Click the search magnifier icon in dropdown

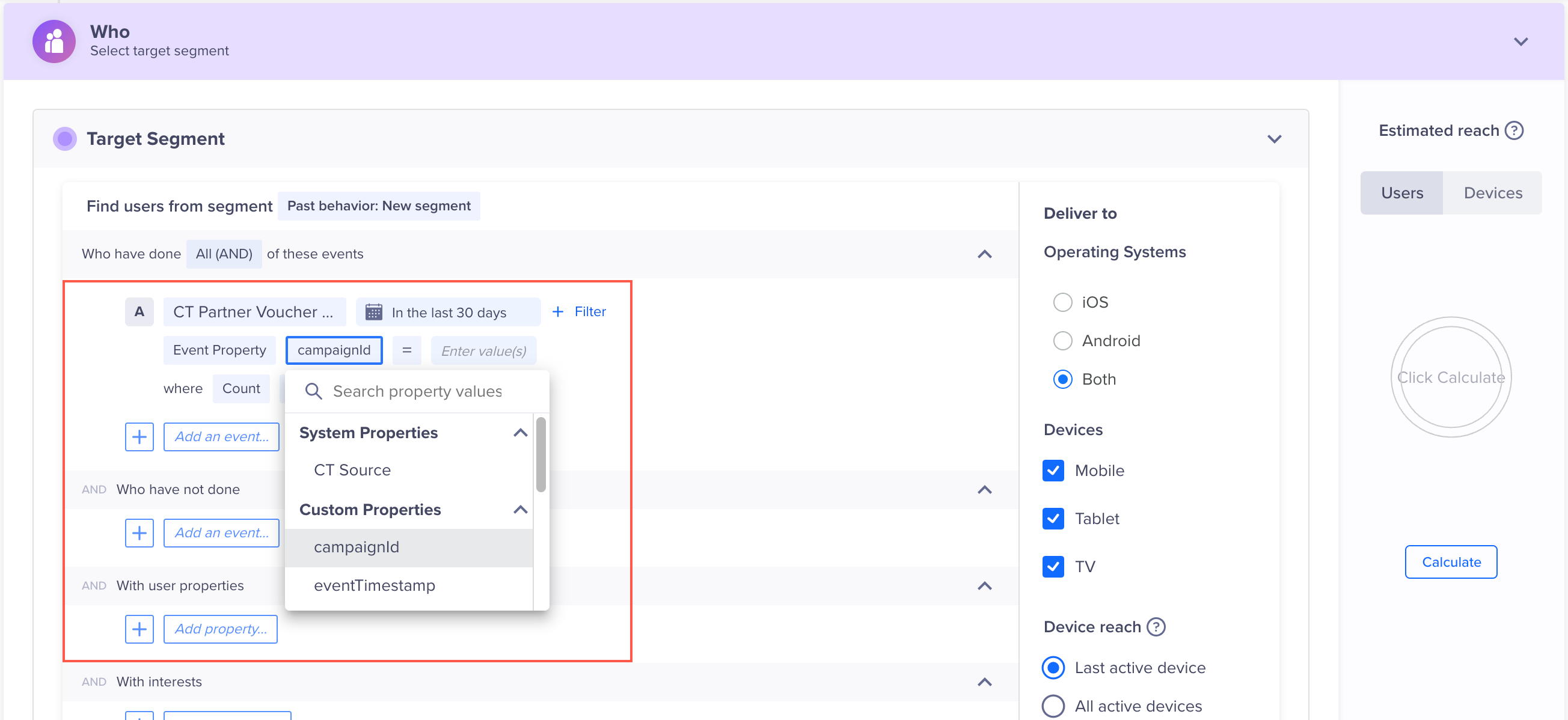click(313, 391)
